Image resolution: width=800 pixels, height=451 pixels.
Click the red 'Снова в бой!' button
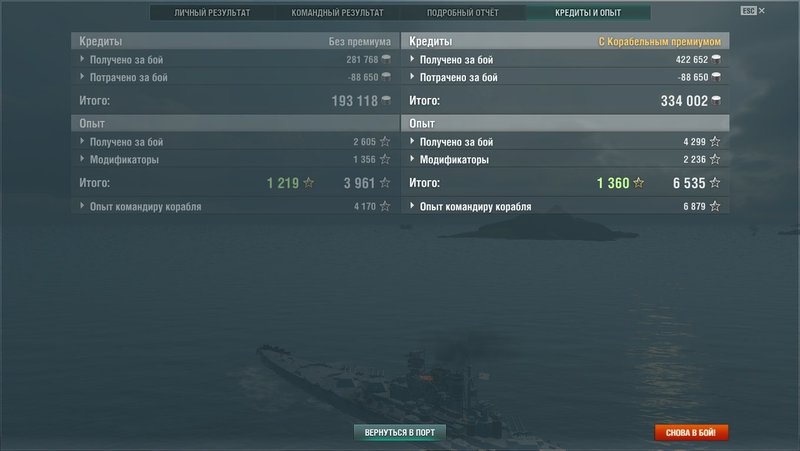click(x=691, y=433)
